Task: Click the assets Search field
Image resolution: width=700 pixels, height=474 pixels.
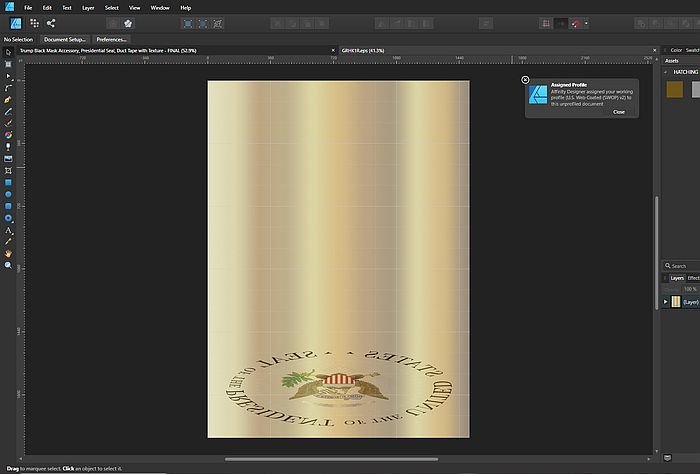Action: 681,266
